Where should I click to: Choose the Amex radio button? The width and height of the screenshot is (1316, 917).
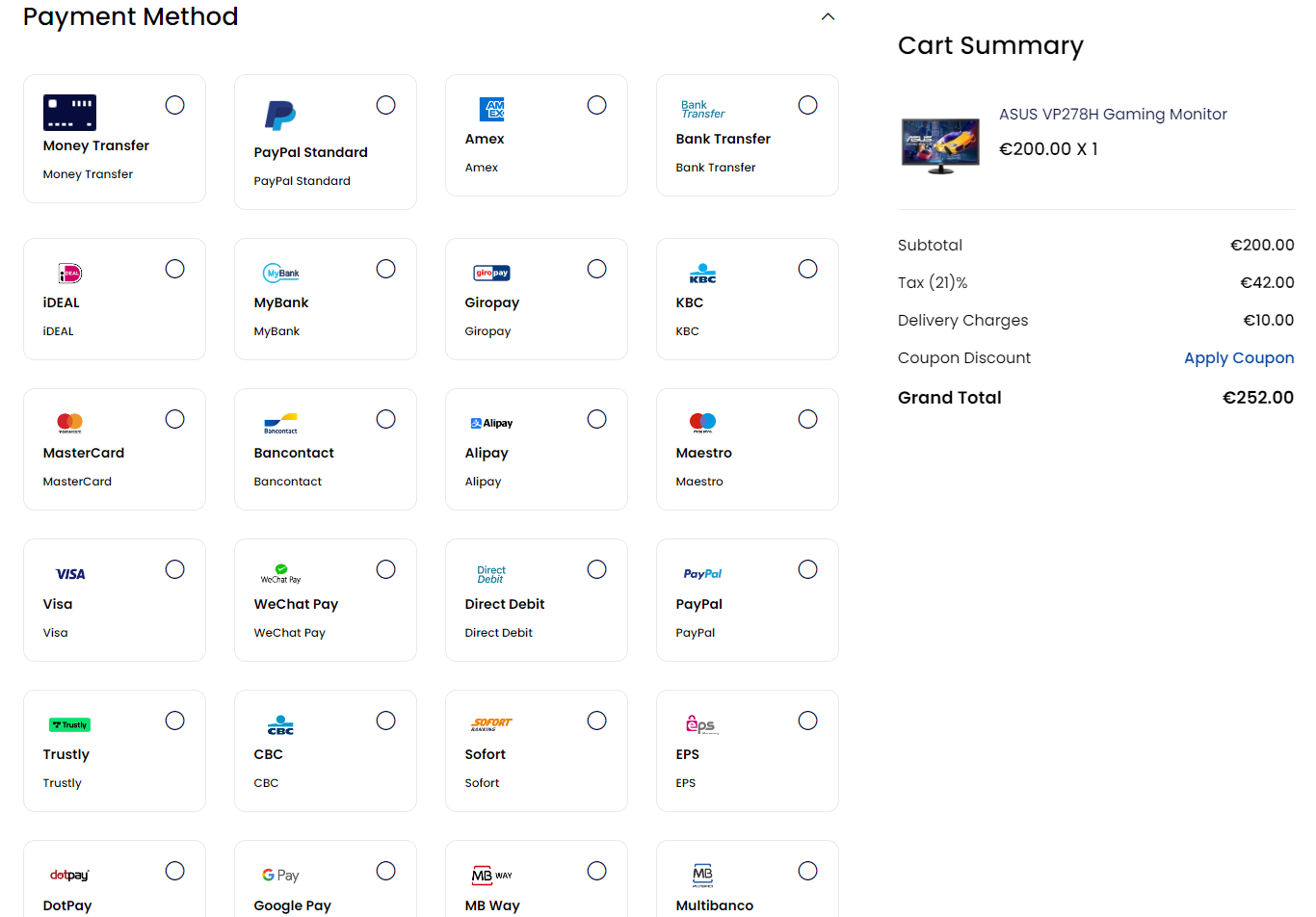point(597,105)
